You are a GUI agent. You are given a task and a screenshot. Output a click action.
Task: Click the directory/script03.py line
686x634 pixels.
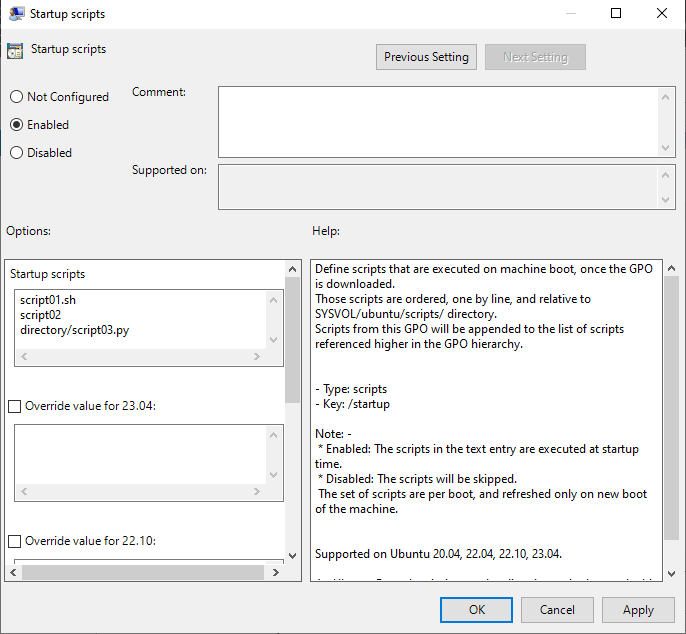click(x=74, y=330)
